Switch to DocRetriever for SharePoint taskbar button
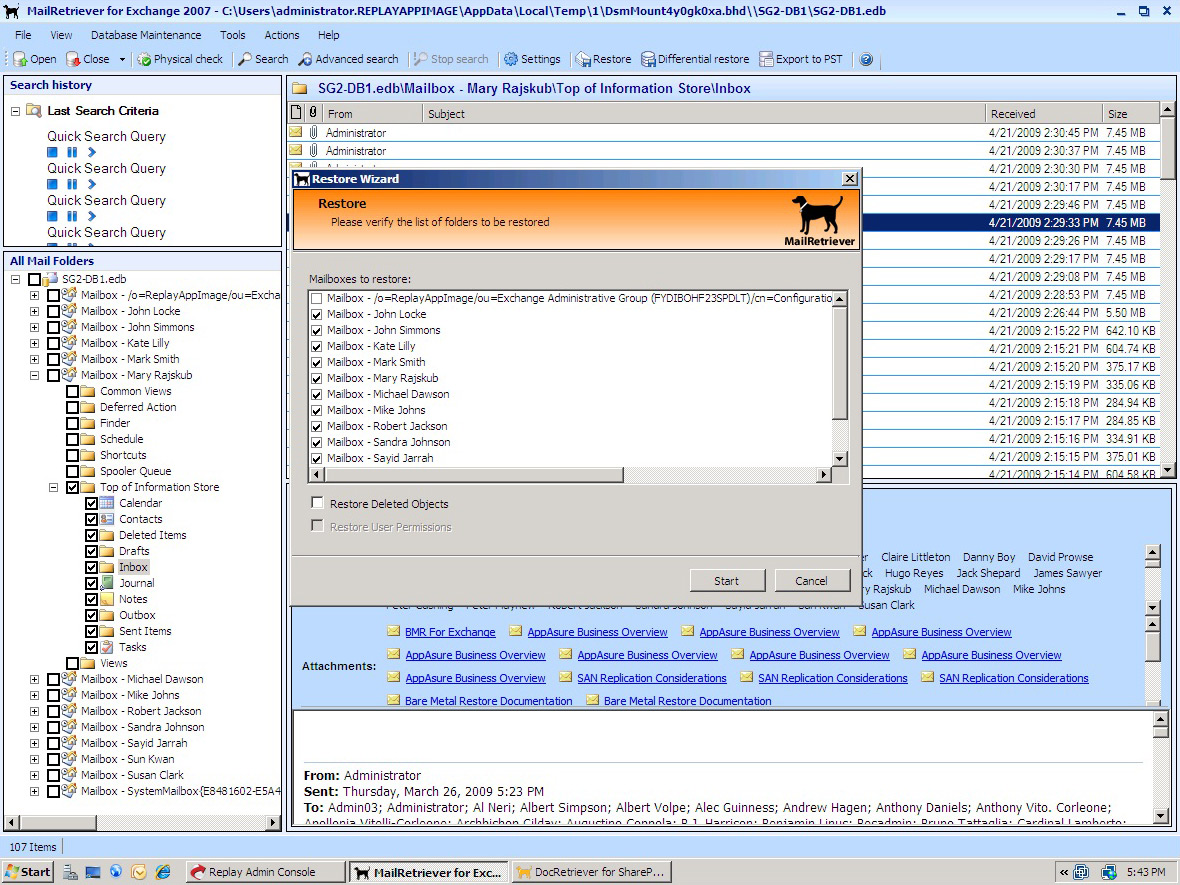This screenshot has width=1180, height=885. [592, 871]
